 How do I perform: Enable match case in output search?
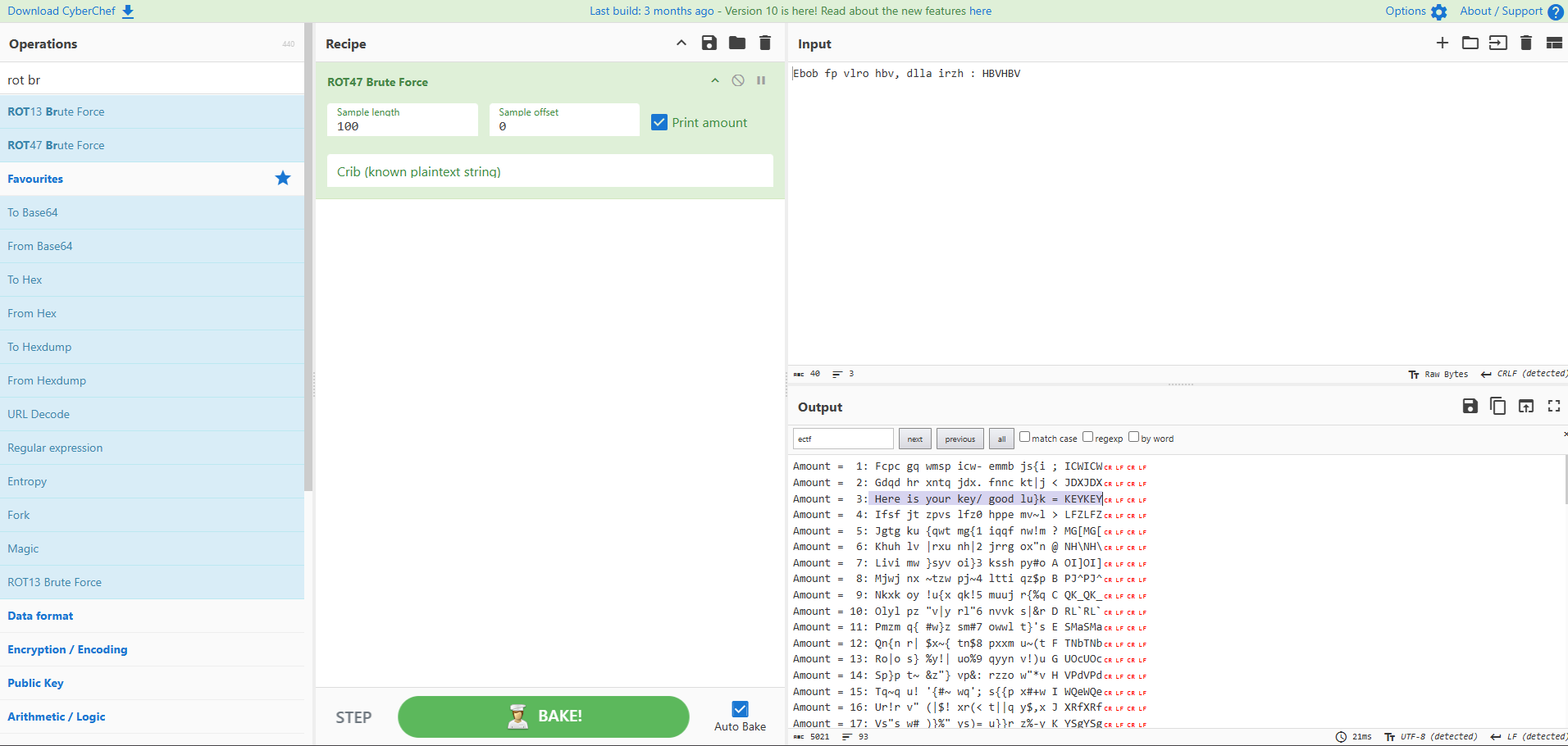coord(1024,437)
